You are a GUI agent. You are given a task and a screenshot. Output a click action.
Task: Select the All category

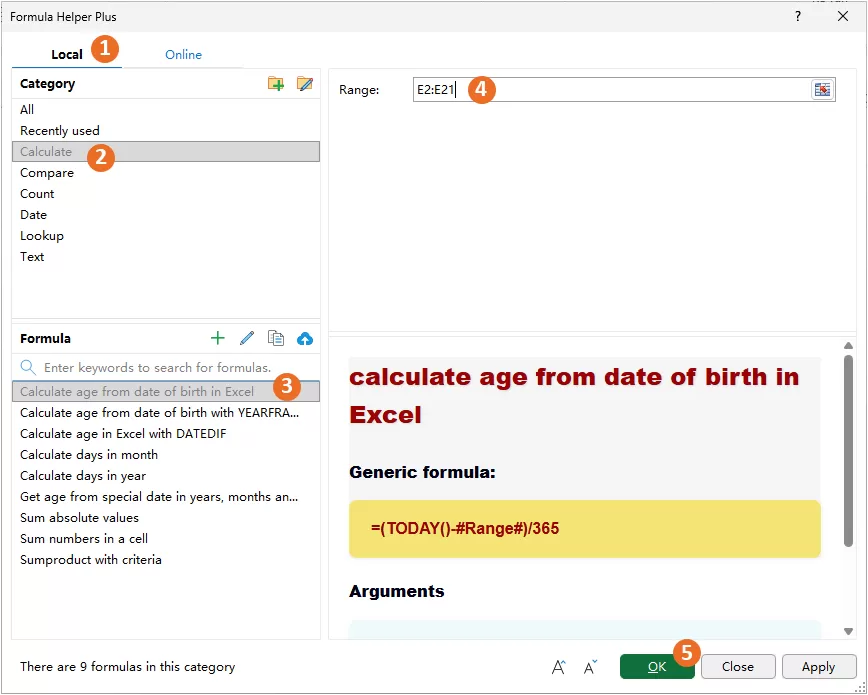click(x=166, y=110)
